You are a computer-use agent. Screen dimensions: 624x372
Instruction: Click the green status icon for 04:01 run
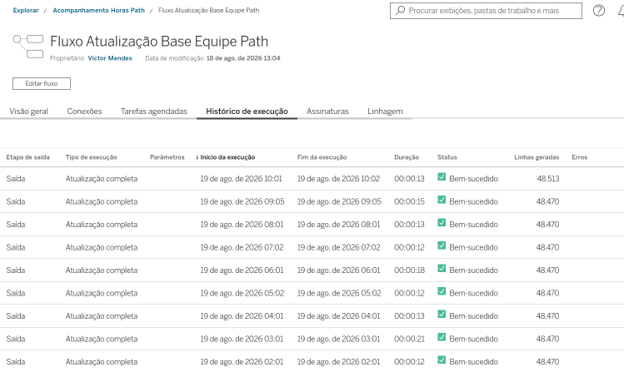click(x=441, y=314)
